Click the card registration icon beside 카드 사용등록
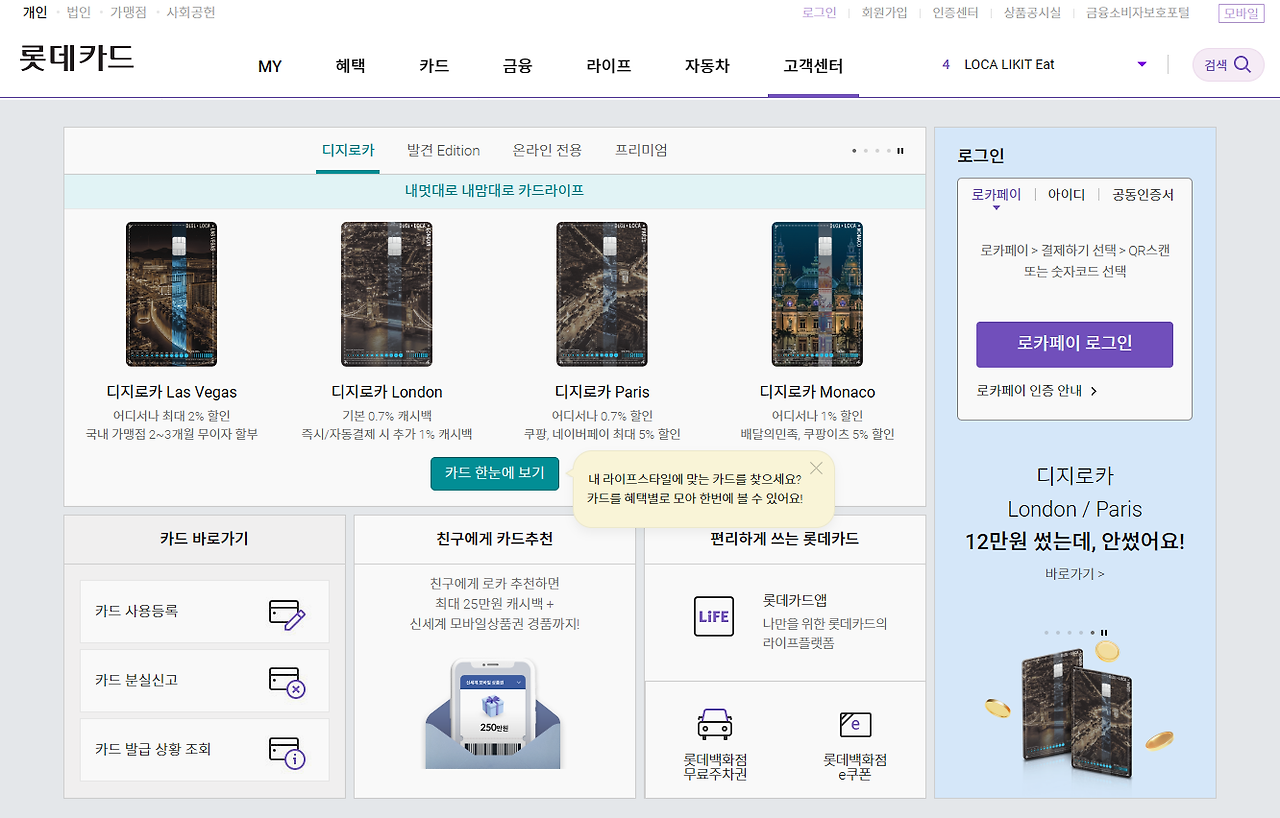 coord(287,613)
